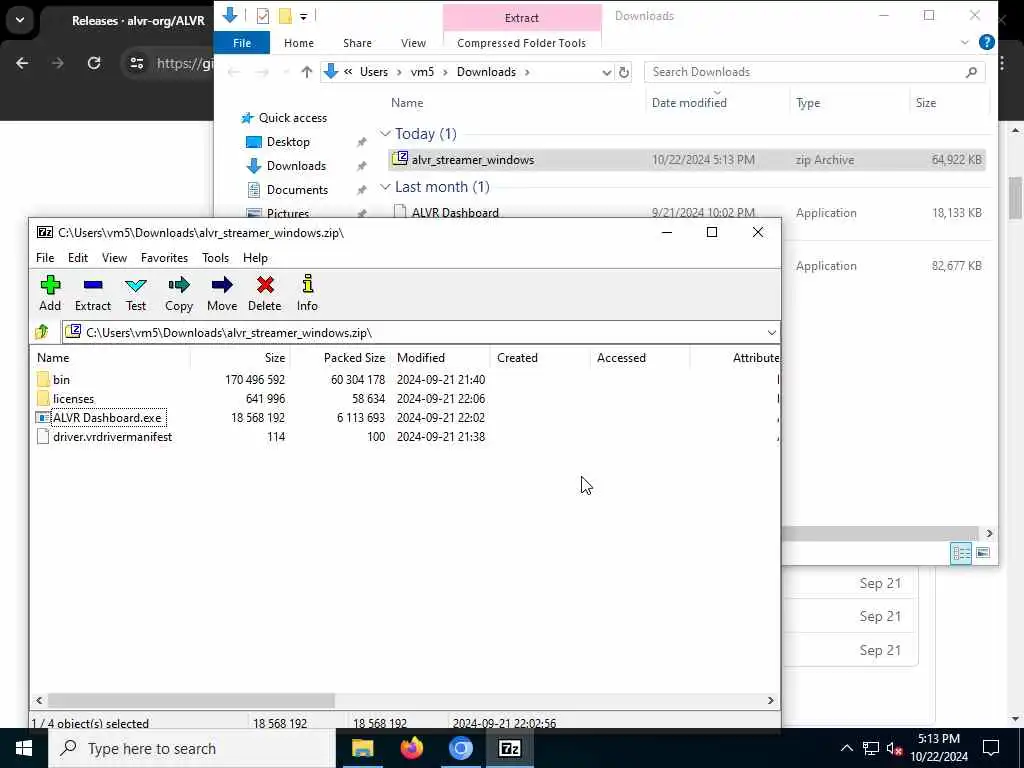This screenshot has height=768, width=1024.
Task: Open Help menu in 7-Zip
Action: tap(255, 258)
